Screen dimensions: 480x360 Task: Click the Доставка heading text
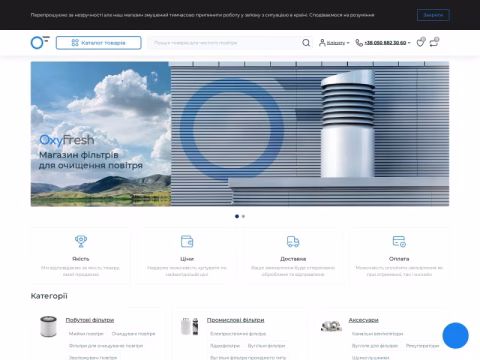point(293,259)
